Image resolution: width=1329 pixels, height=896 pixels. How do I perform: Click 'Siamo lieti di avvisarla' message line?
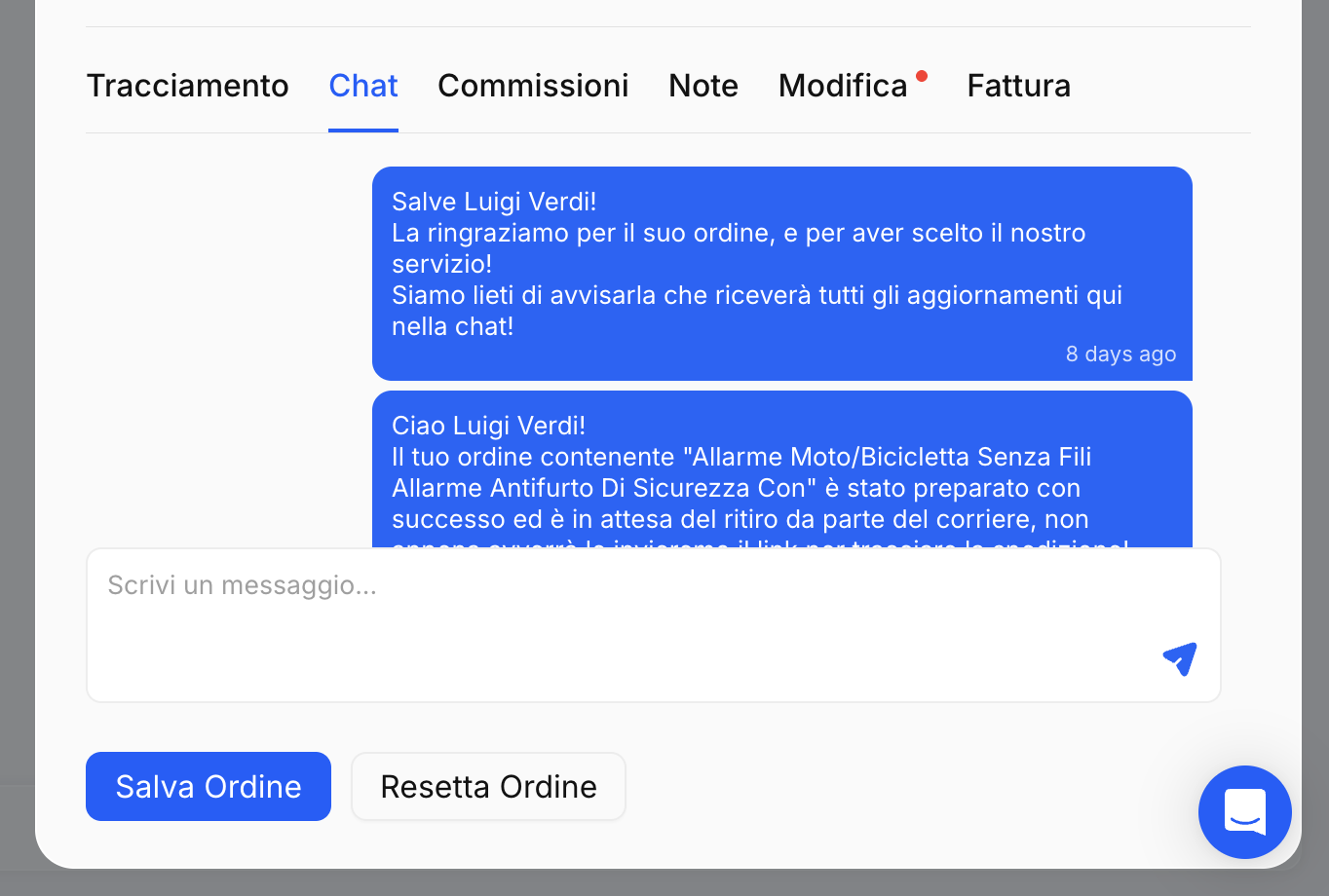[x=757, y=295]
